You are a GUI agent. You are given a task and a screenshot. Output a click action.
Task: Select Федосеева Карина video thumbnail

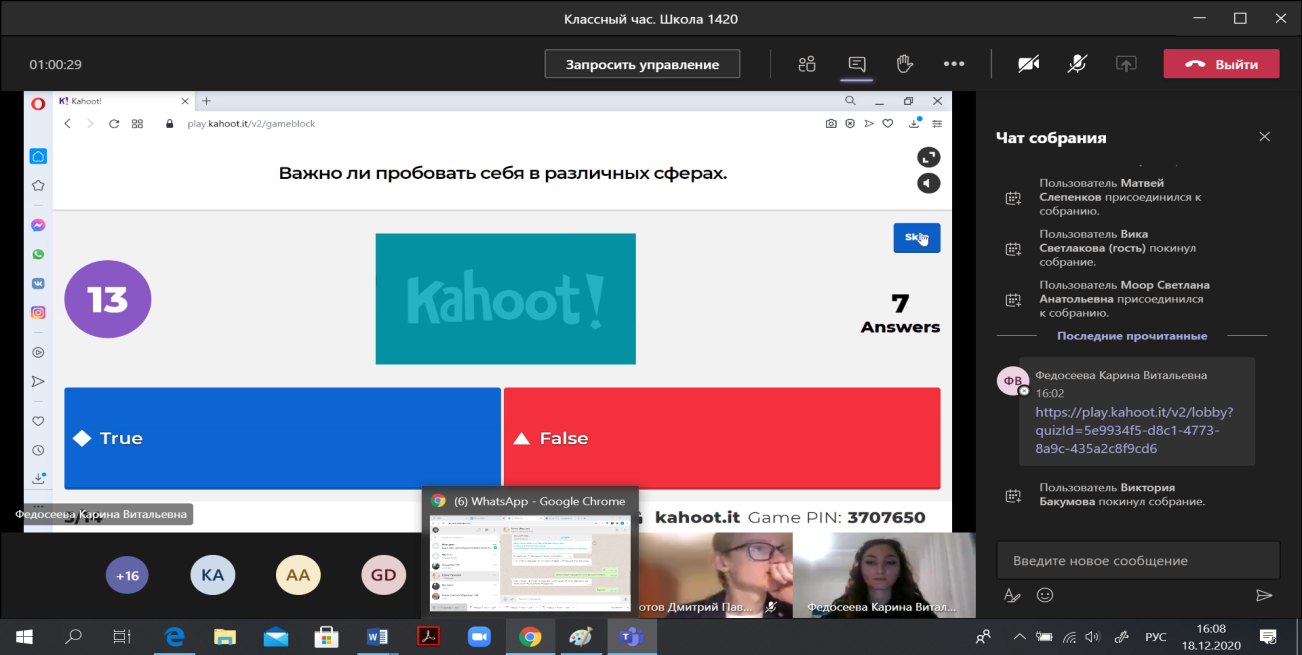tap(884, 574)
